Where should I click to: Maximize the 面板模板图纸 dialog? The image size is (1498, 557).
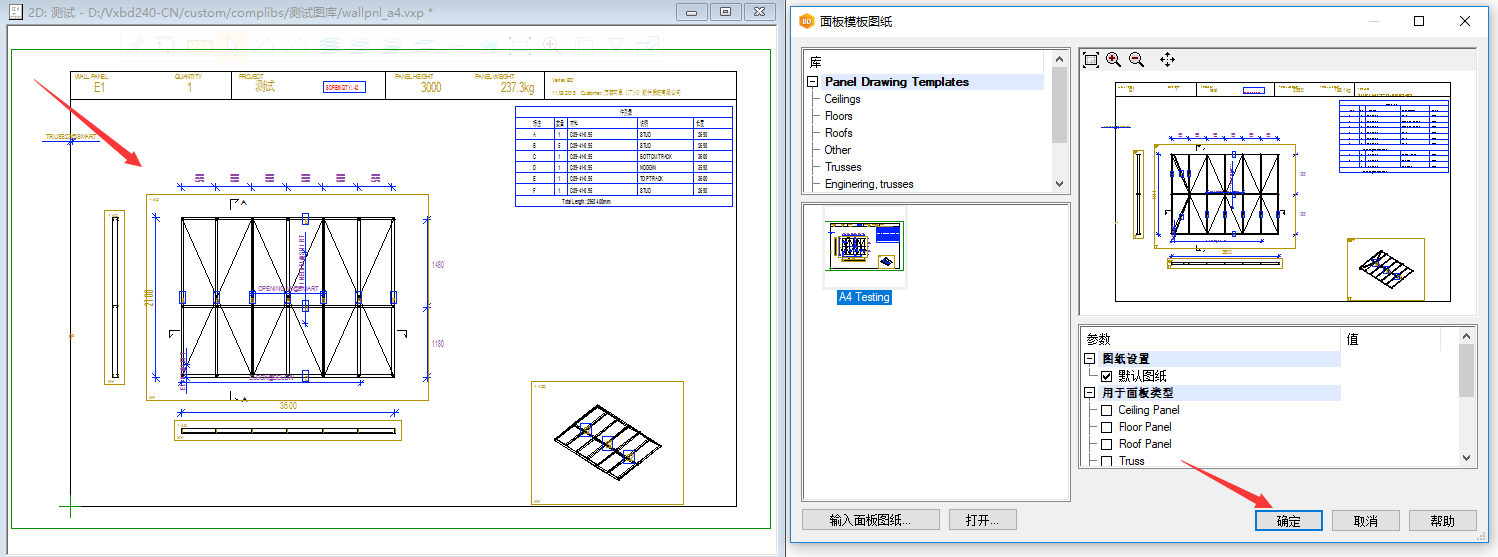point(1418,20)
